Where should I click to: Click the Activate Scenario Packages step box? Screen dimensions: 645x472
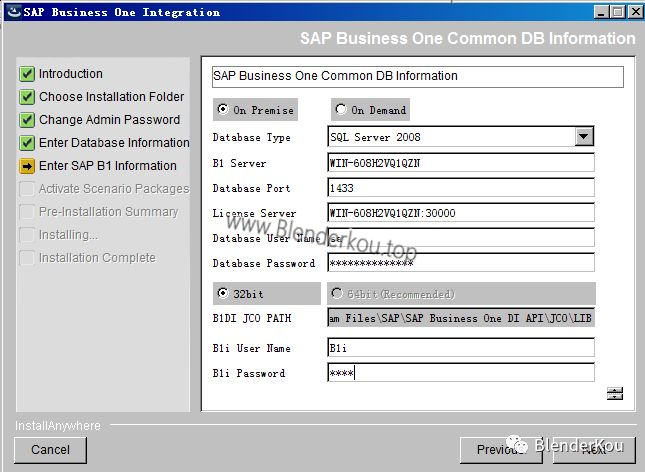pos(27,189)
